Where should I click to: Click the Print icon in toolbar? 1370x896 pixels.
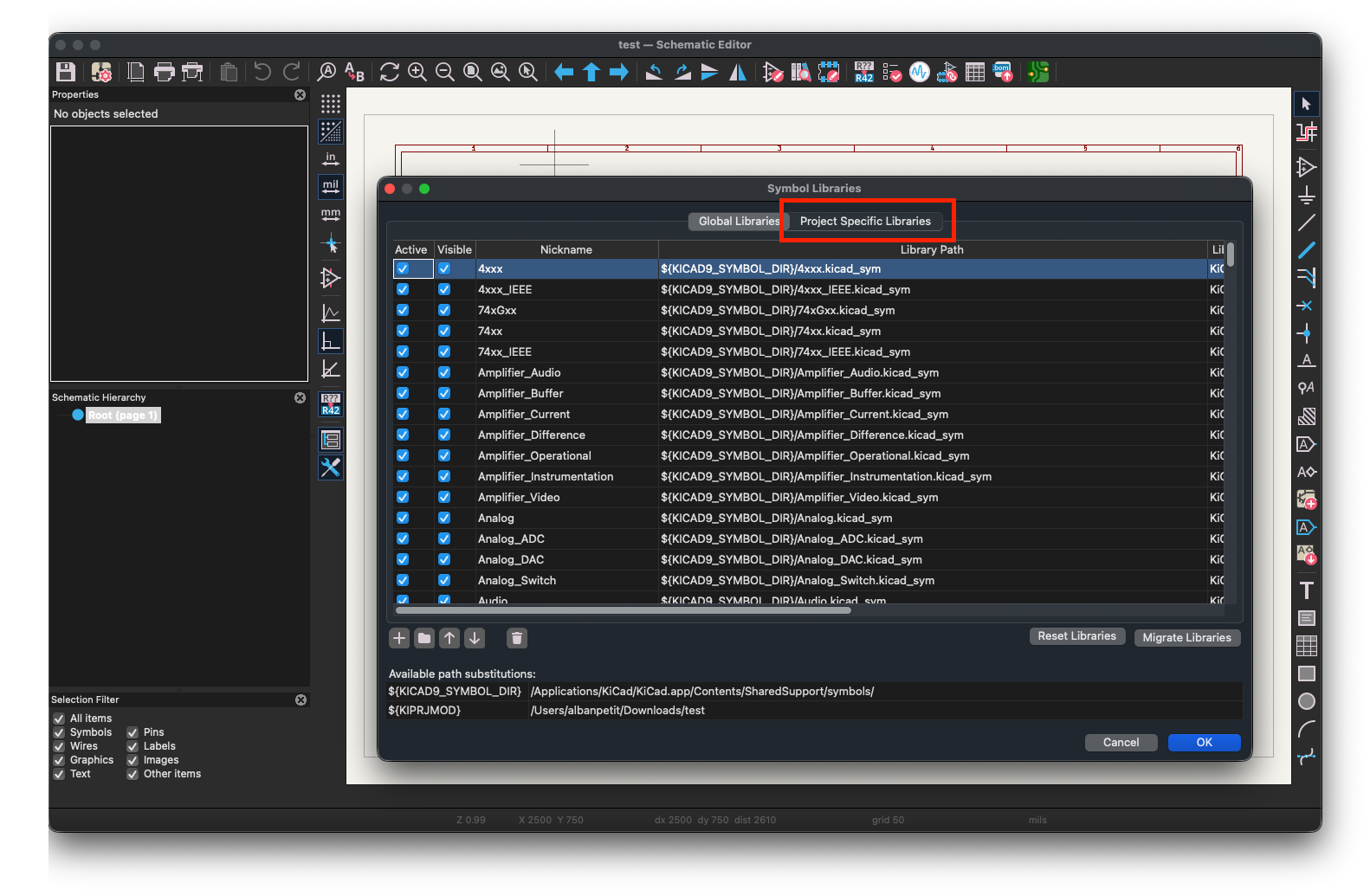164,72
